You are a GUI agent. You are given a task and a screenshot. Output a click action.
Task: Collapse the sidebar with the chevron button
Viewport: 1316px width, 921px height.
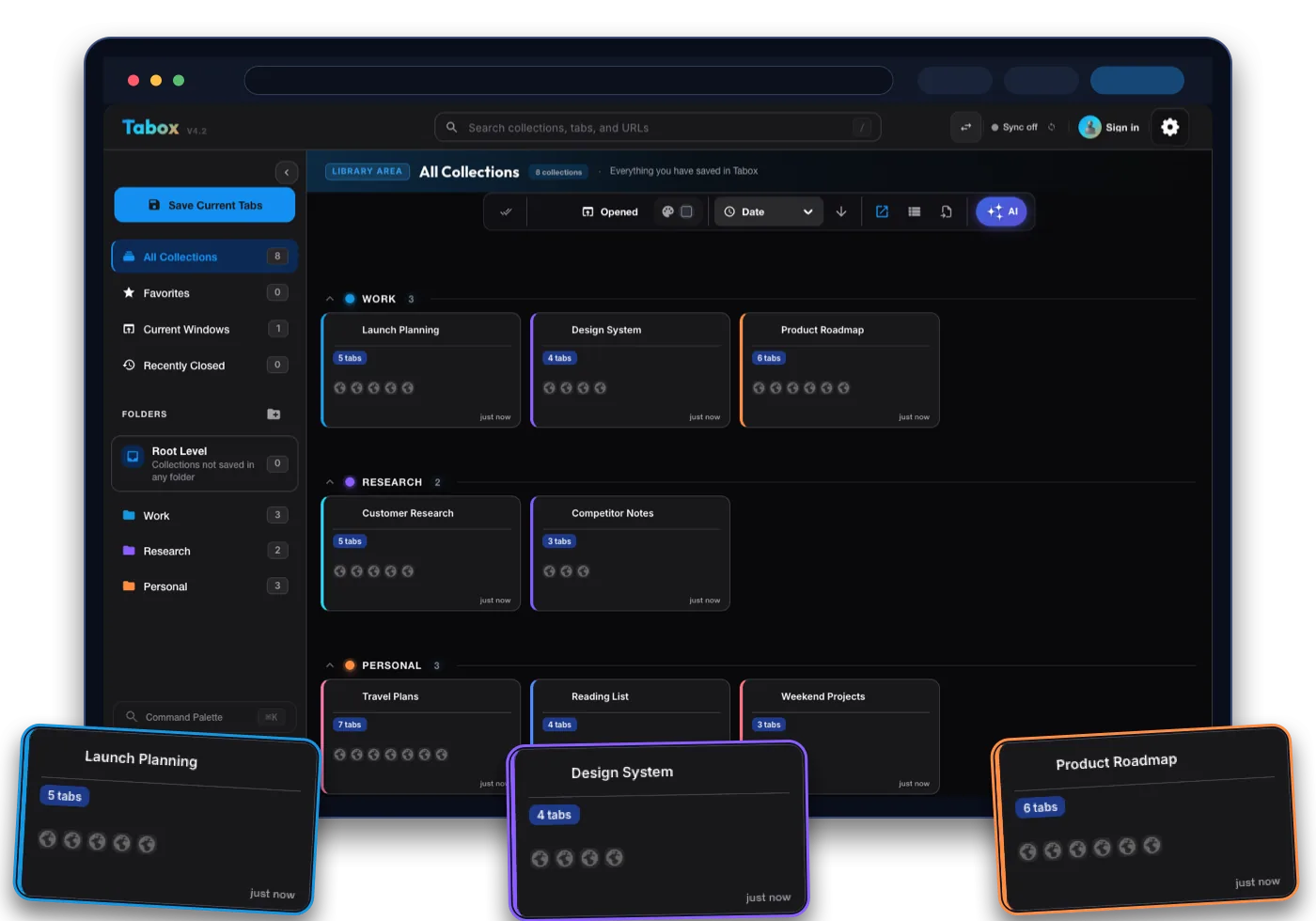[287, 172]
